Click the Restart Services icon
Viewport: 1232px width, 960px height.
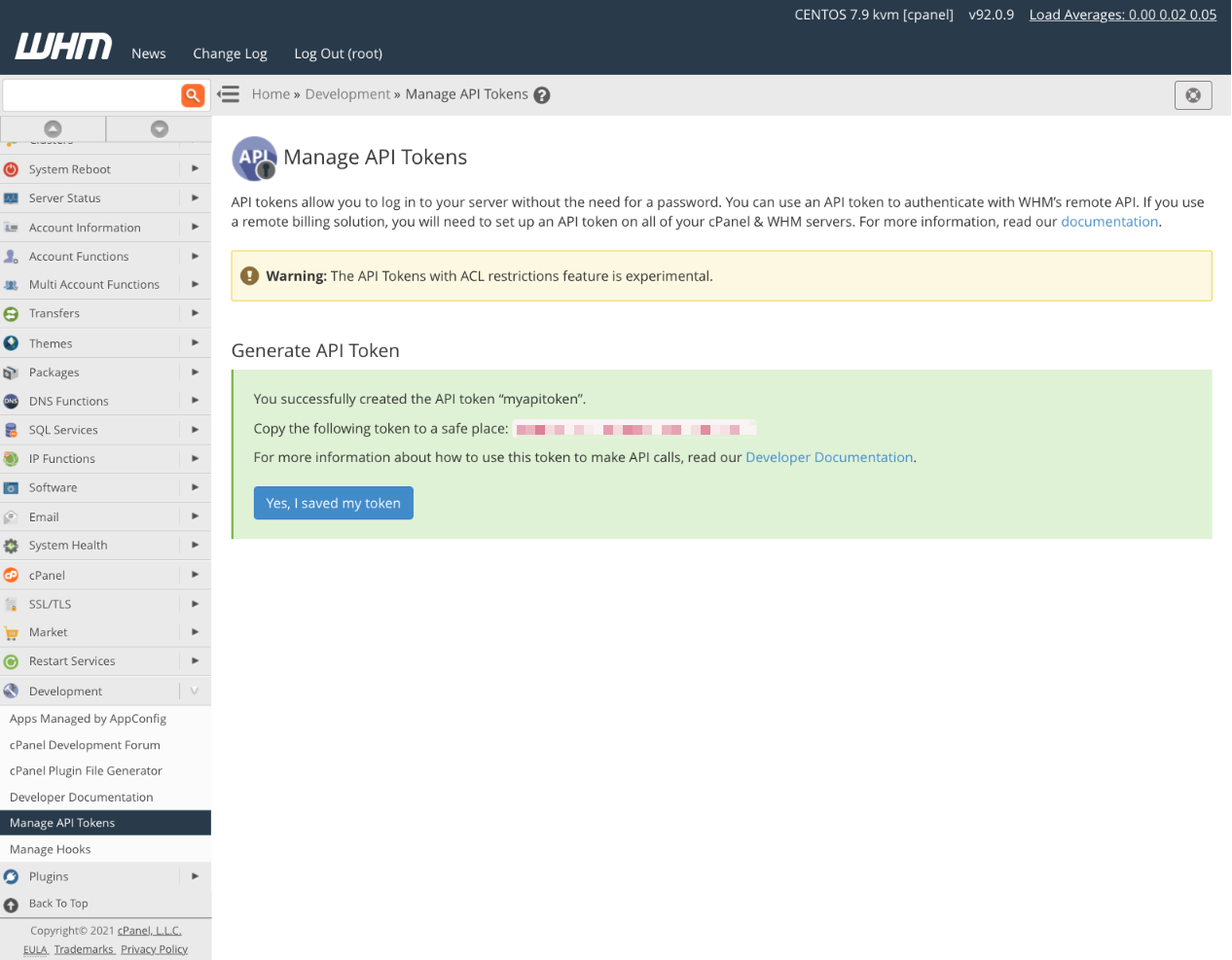tap(12, 660)
